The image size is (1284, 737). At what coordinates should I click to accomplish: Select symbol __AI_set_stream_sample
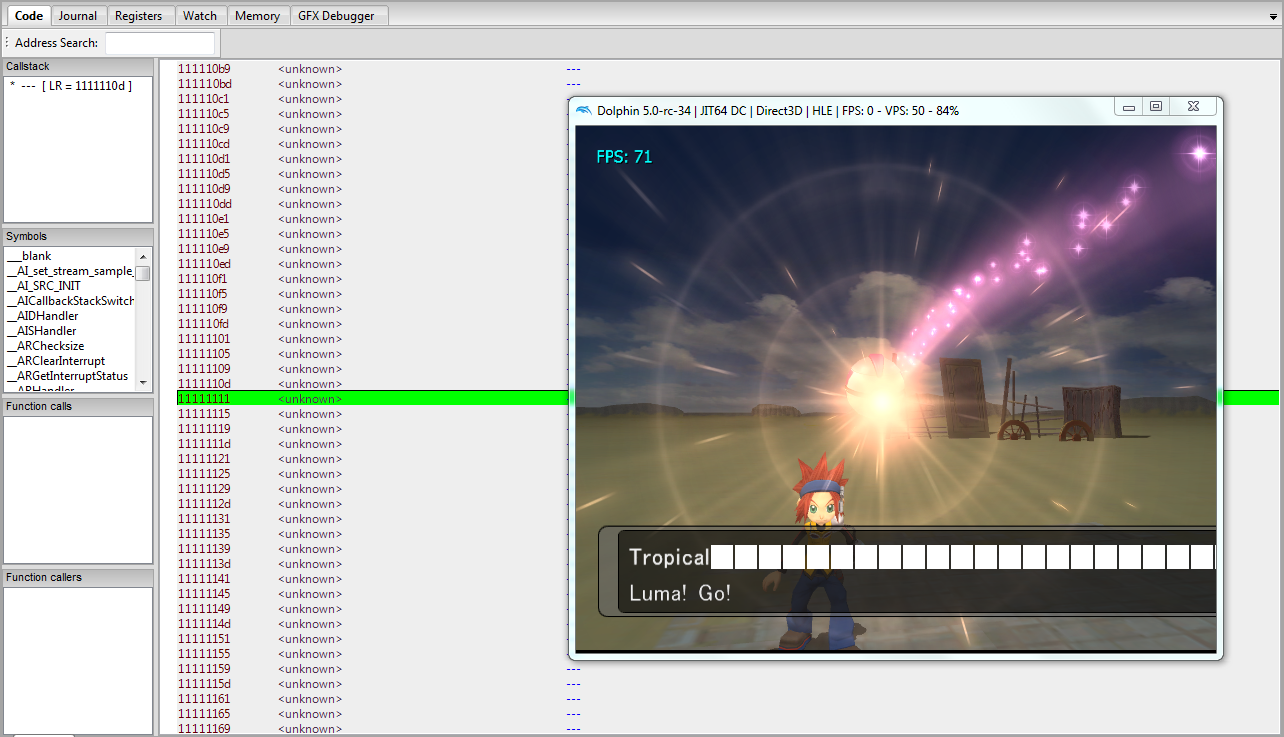[x=70, y=271]
